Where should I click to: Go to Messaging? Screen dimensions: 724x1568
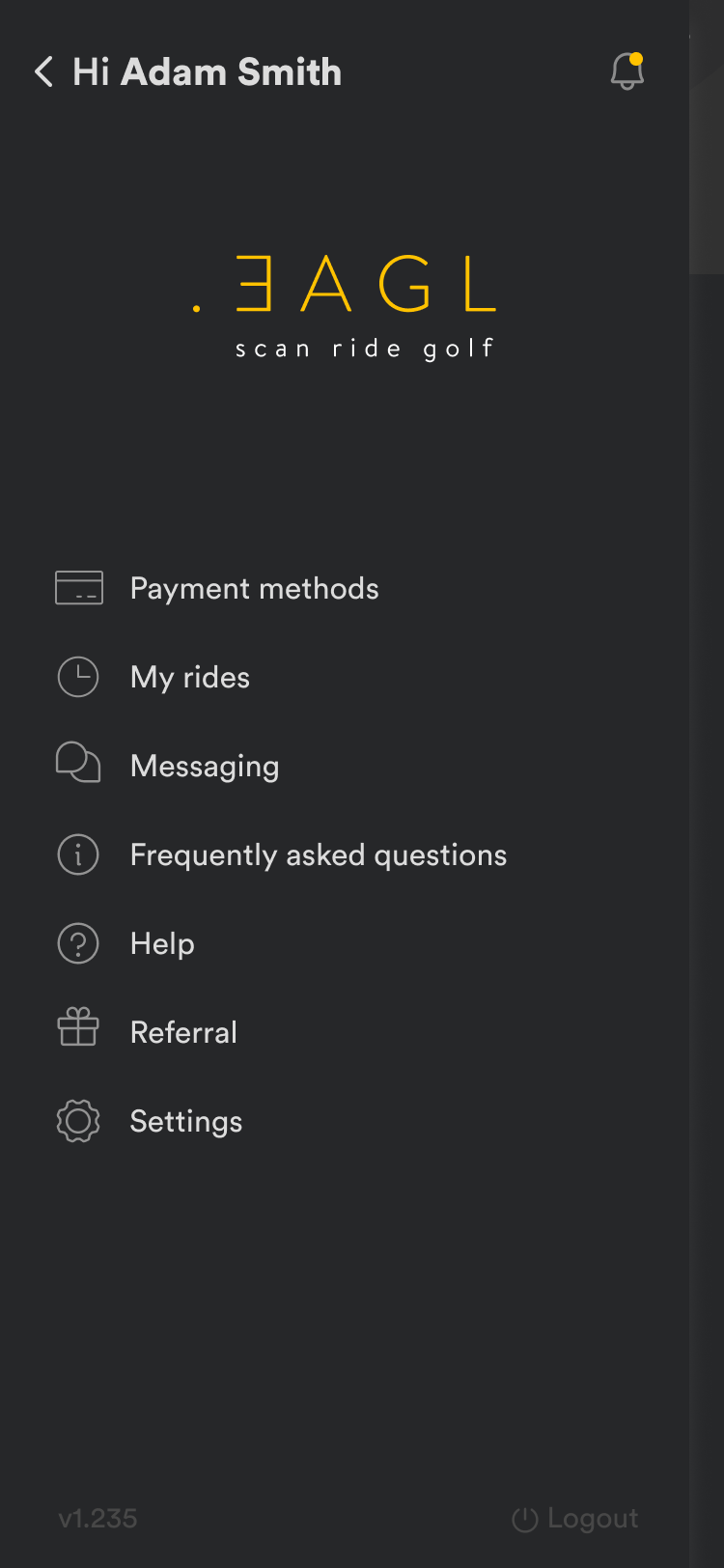click(x=205, y=766)
